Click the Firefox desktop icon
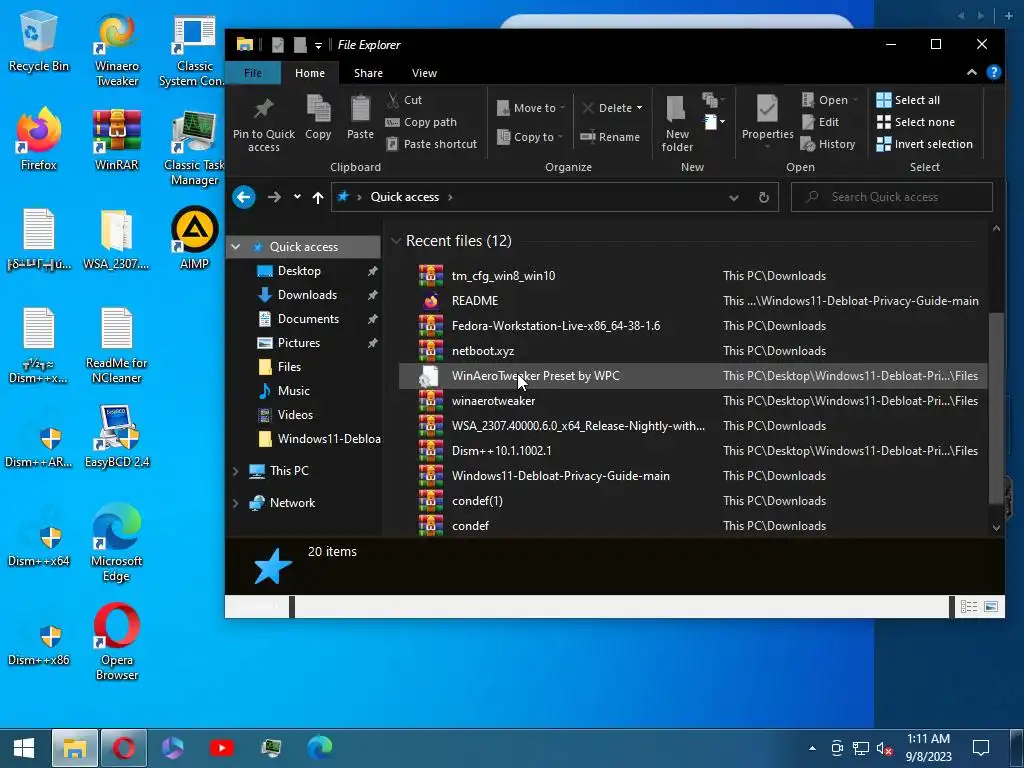 pyautogui.click(x=39, y=140)
